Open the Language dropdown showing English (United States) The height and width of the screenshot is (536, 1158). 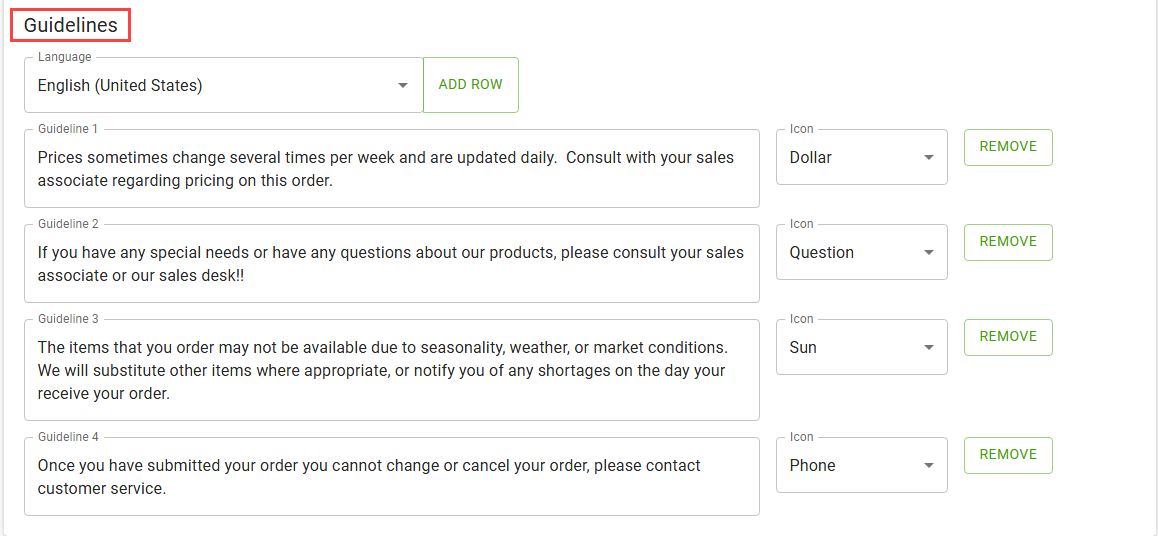pos(210,86)
